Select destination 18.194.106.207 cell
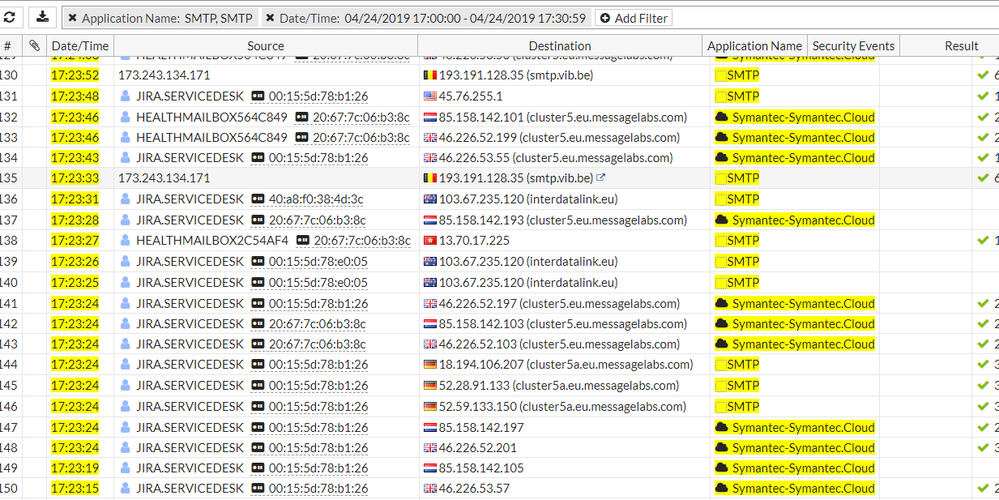999x500 pixels. [558, 365]
